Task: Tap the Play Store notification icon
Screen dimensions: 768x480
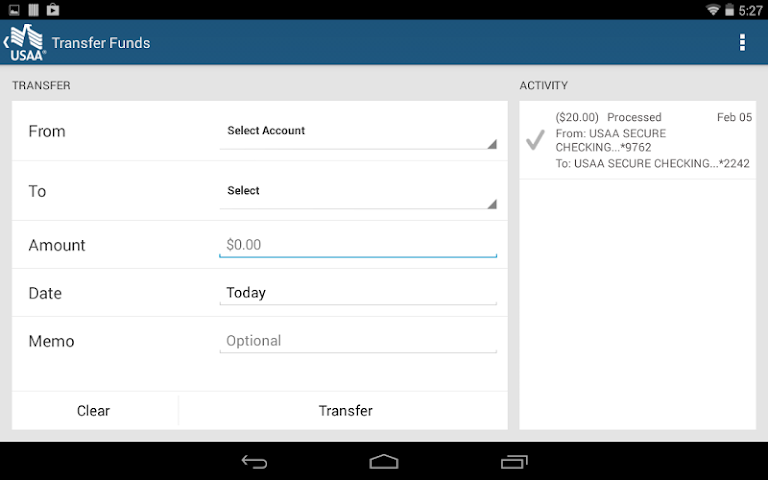Action: point(53,10)
